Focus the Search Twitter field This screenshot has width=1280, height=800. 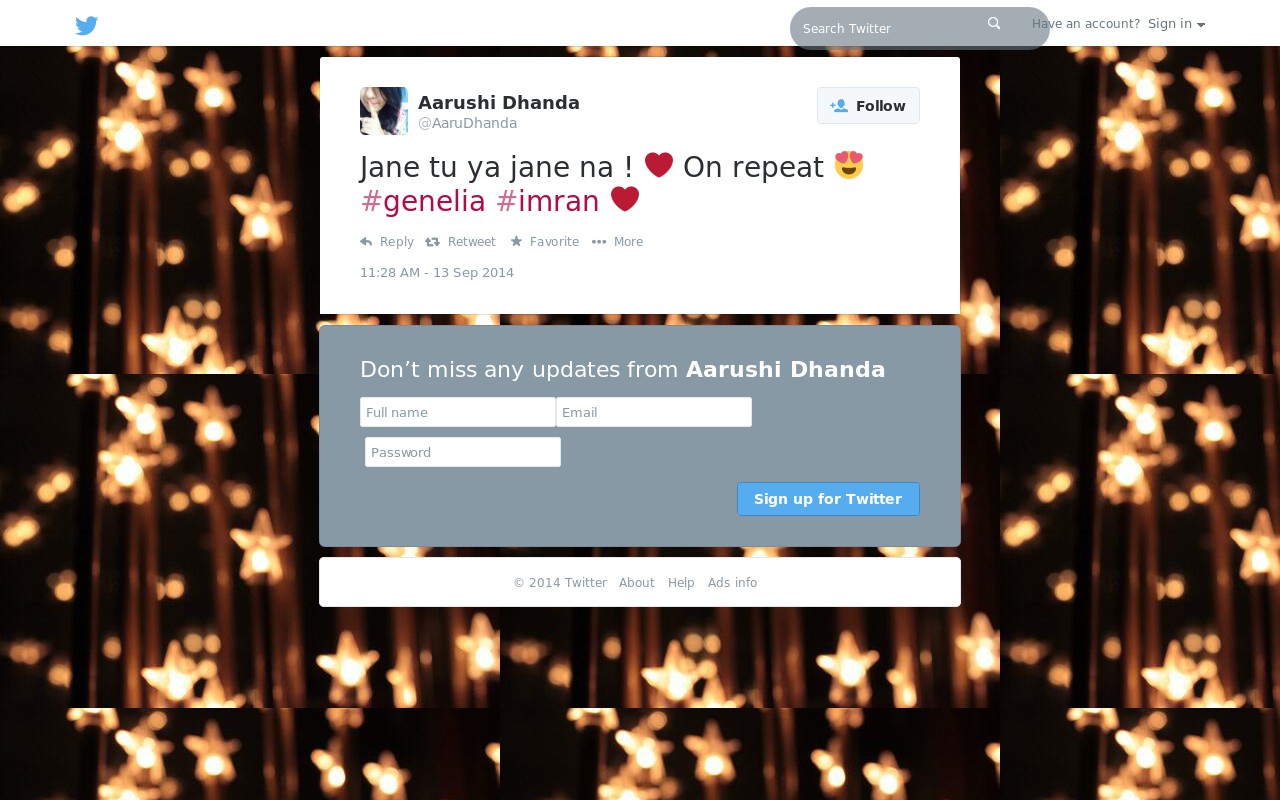pos(890,28)
